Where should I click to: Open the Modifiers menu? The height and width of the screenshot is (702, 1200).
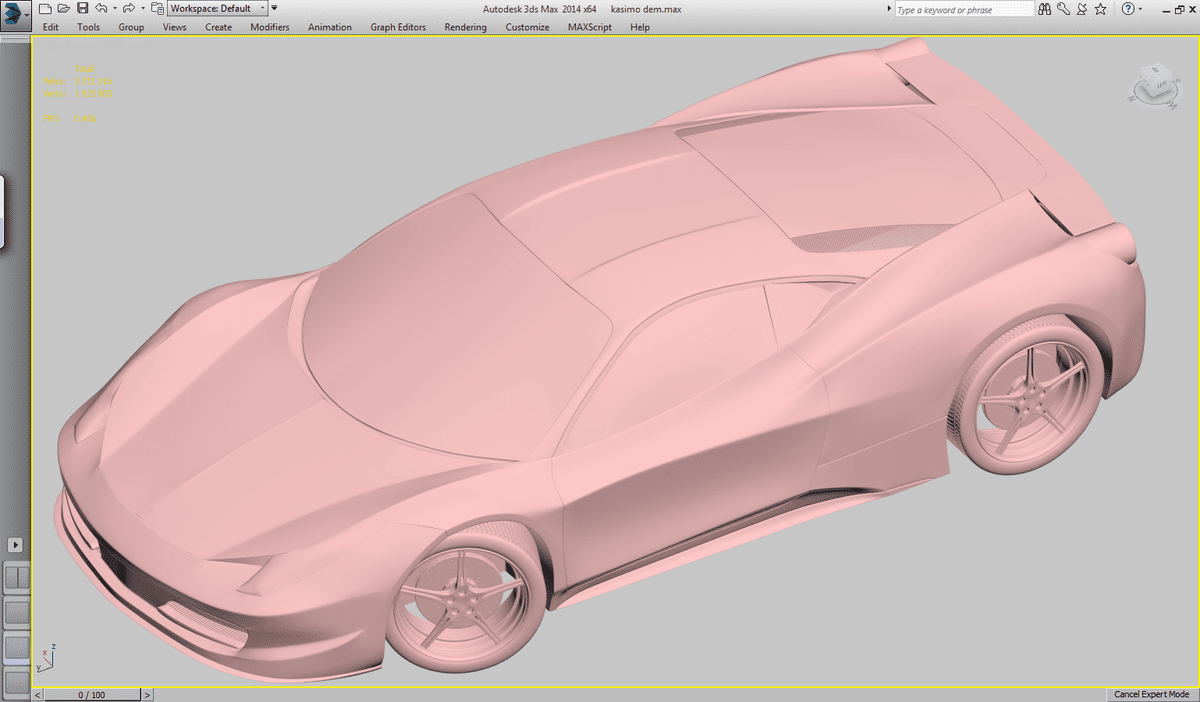269,27
